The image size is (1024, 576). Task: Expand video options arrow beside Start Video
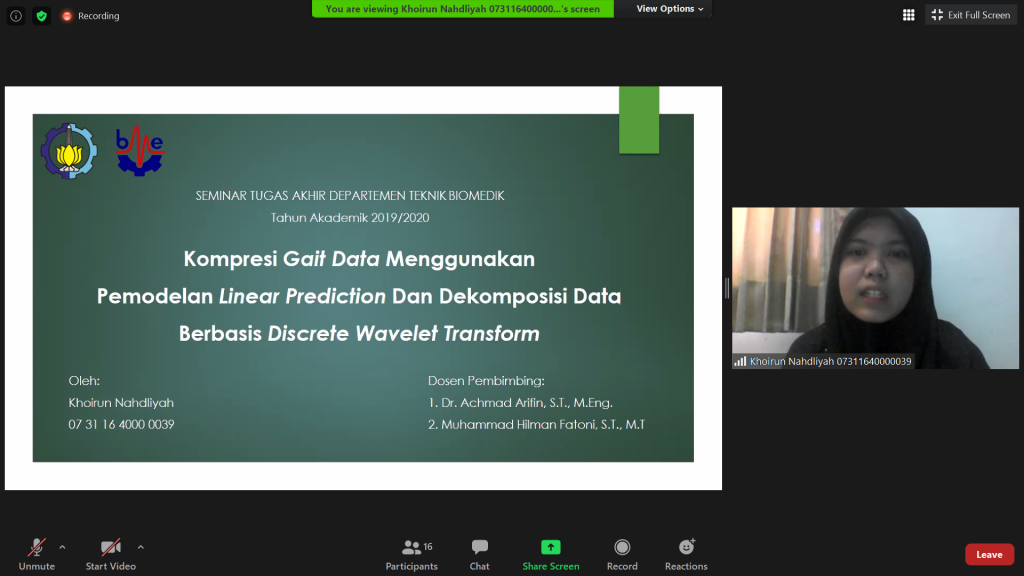[x=140, y=547]
